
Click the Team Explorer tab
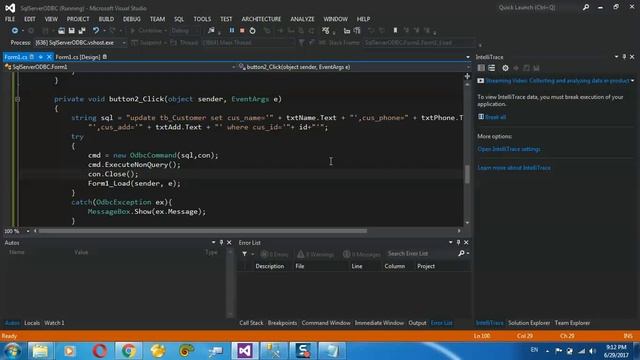coord(572,323)
